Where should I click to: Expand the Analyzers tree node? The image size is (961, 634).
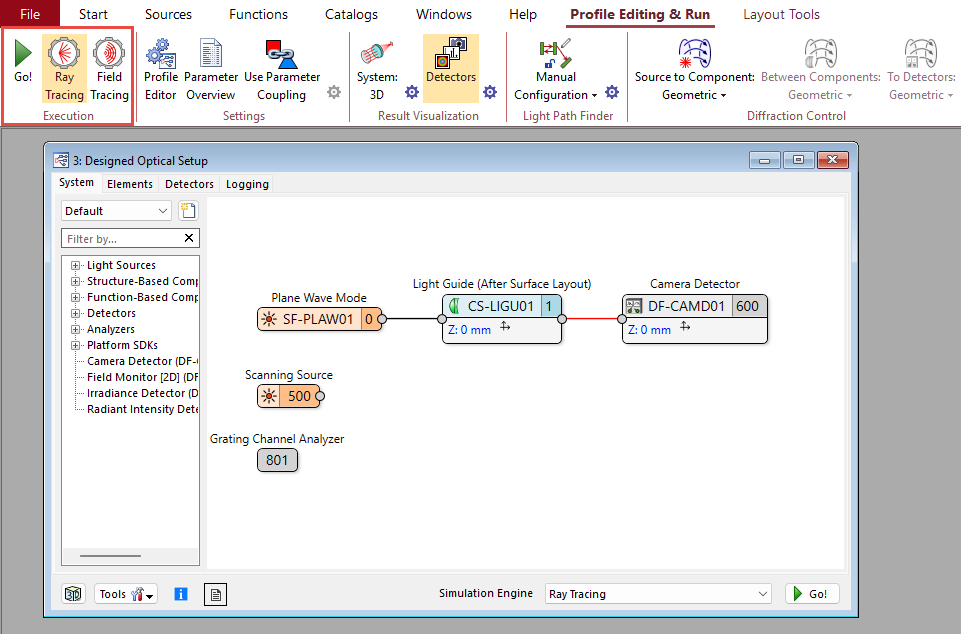click(76, 329)
